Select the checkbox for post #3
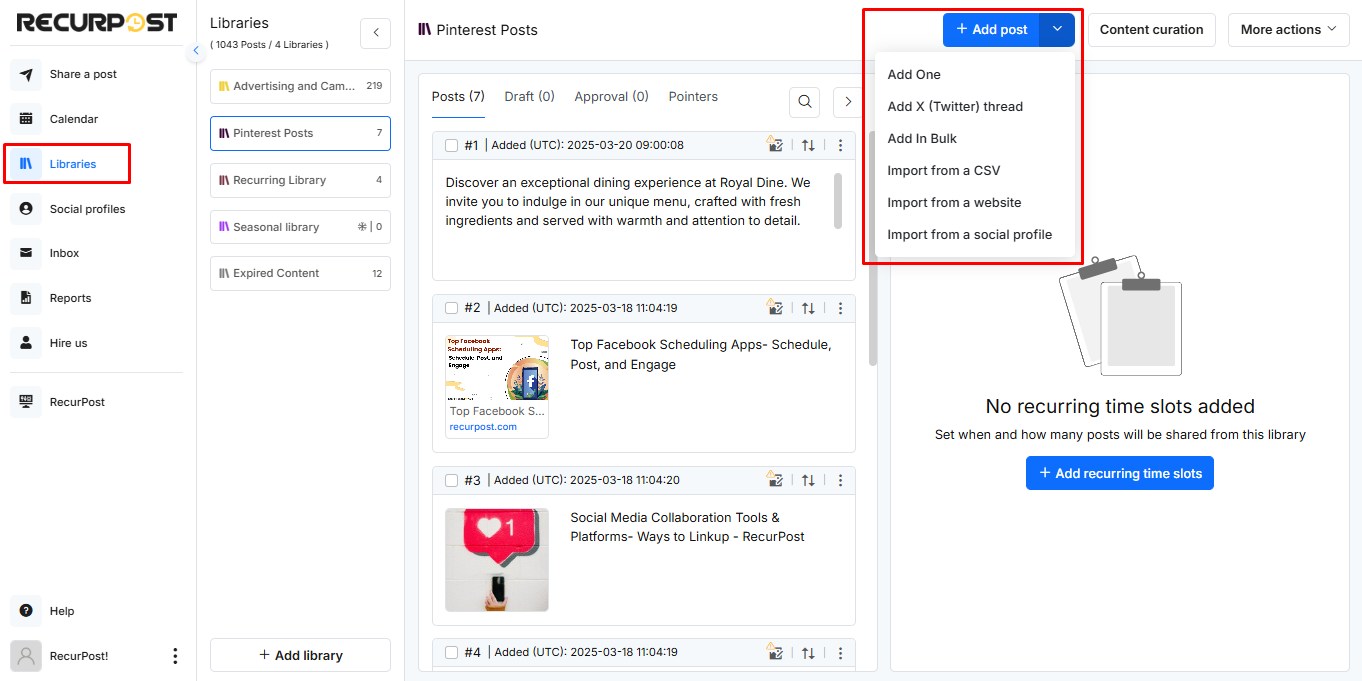 [x=451, y=480]
